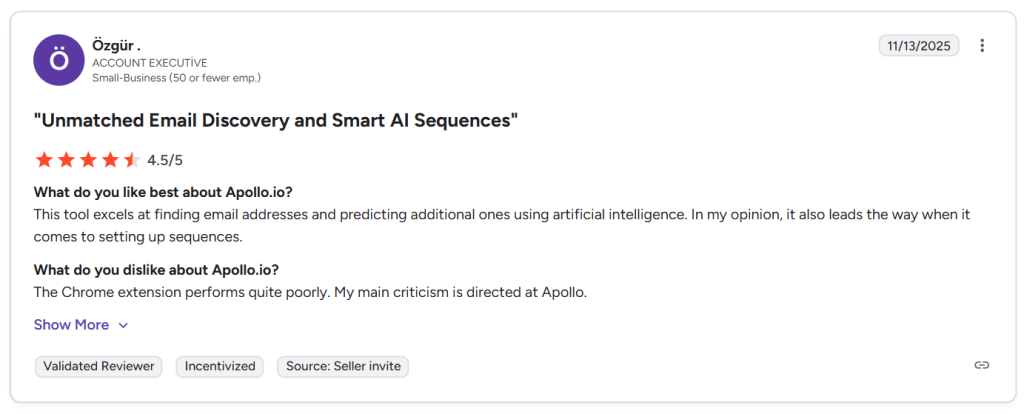1024x414 pixels.
Task: Click the Source: Seller invite badge
Action: tap(343, 366)
